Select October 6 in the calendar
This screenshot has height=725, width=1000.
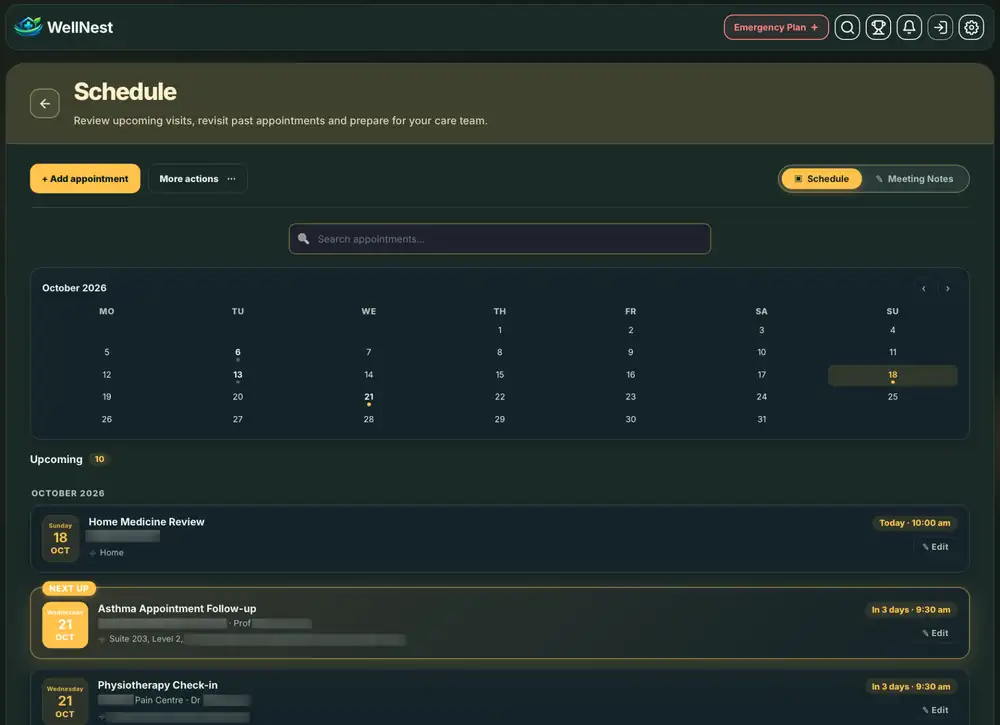[238, 353]
